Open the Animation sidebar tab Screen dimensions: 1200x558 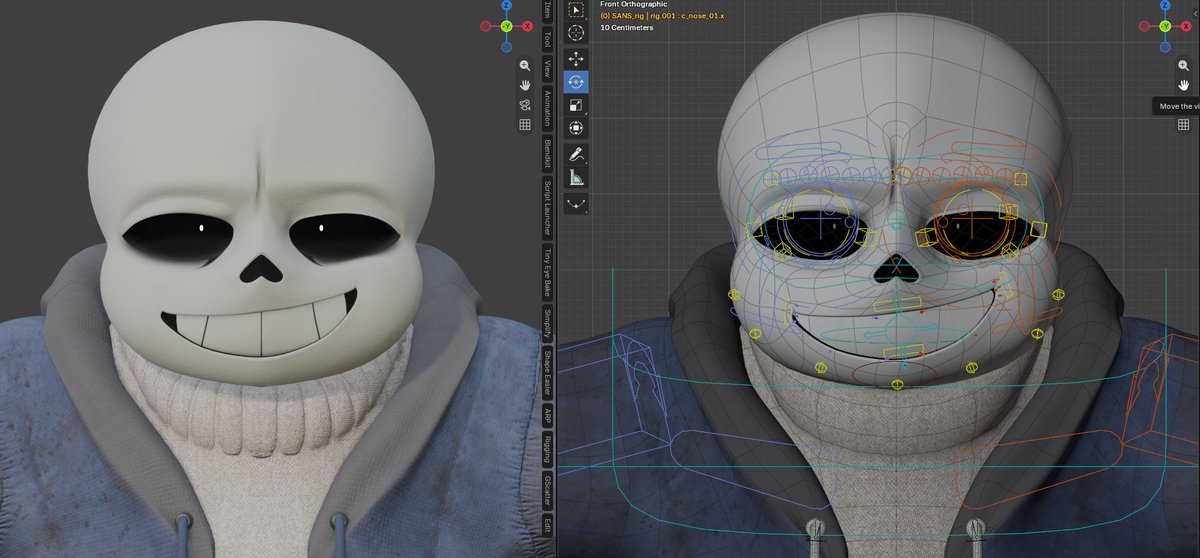click(547, 109)
